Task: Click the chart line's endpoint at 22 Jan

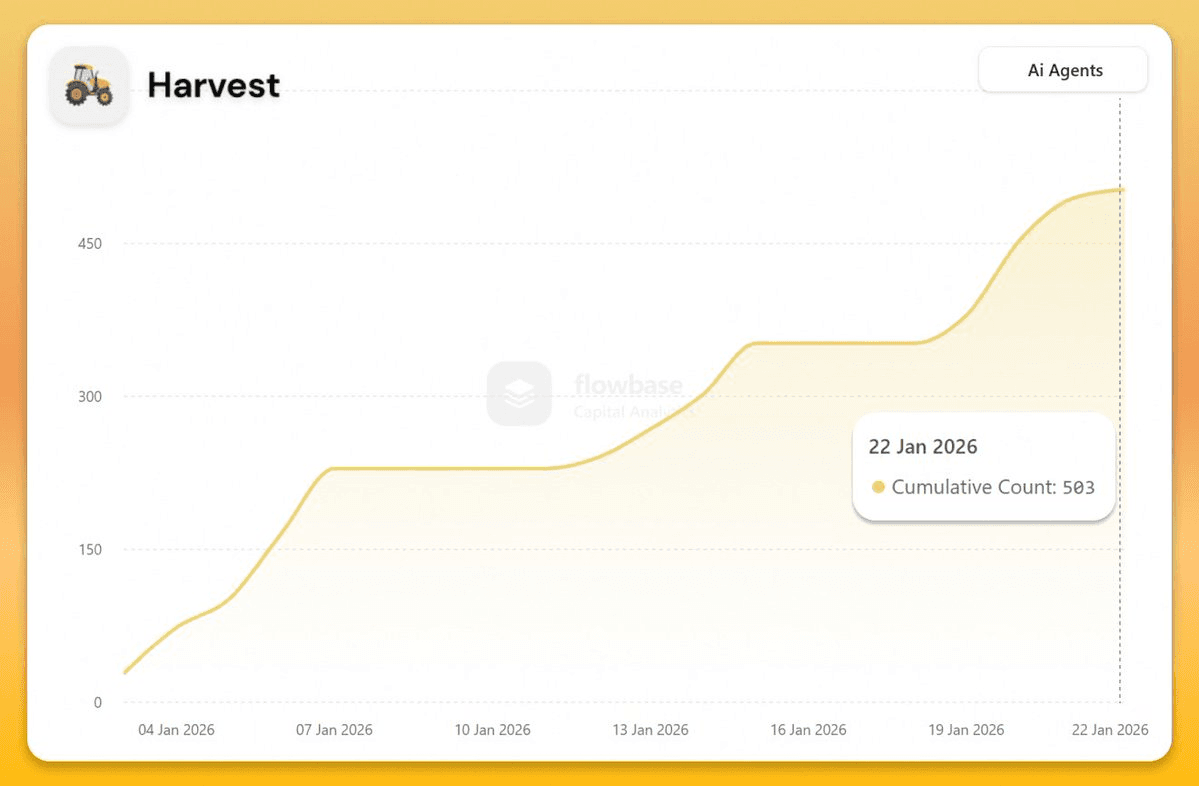Action: tap(1120, 190)
